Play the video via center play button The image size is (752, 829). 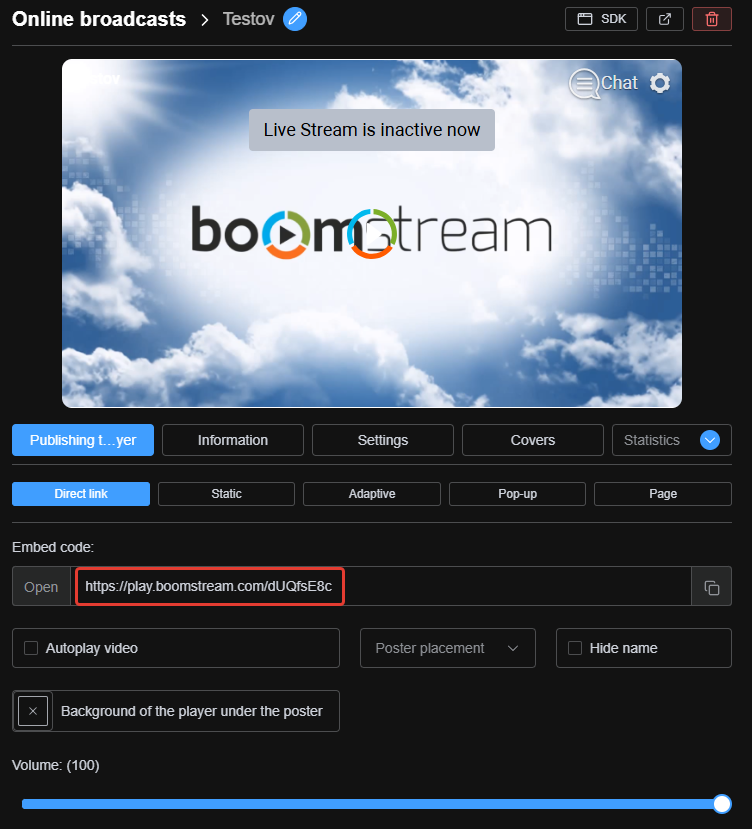372,234
